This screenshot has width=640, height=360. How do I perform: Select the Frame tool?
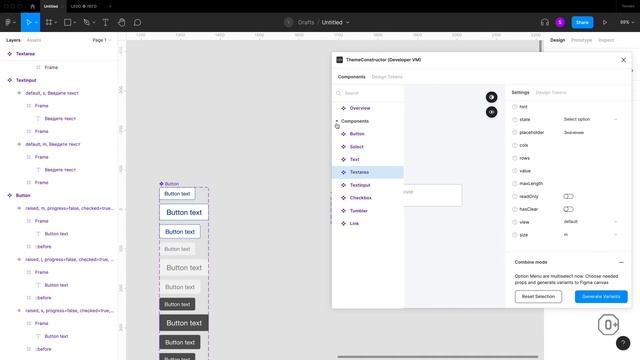tap(49, 22)
